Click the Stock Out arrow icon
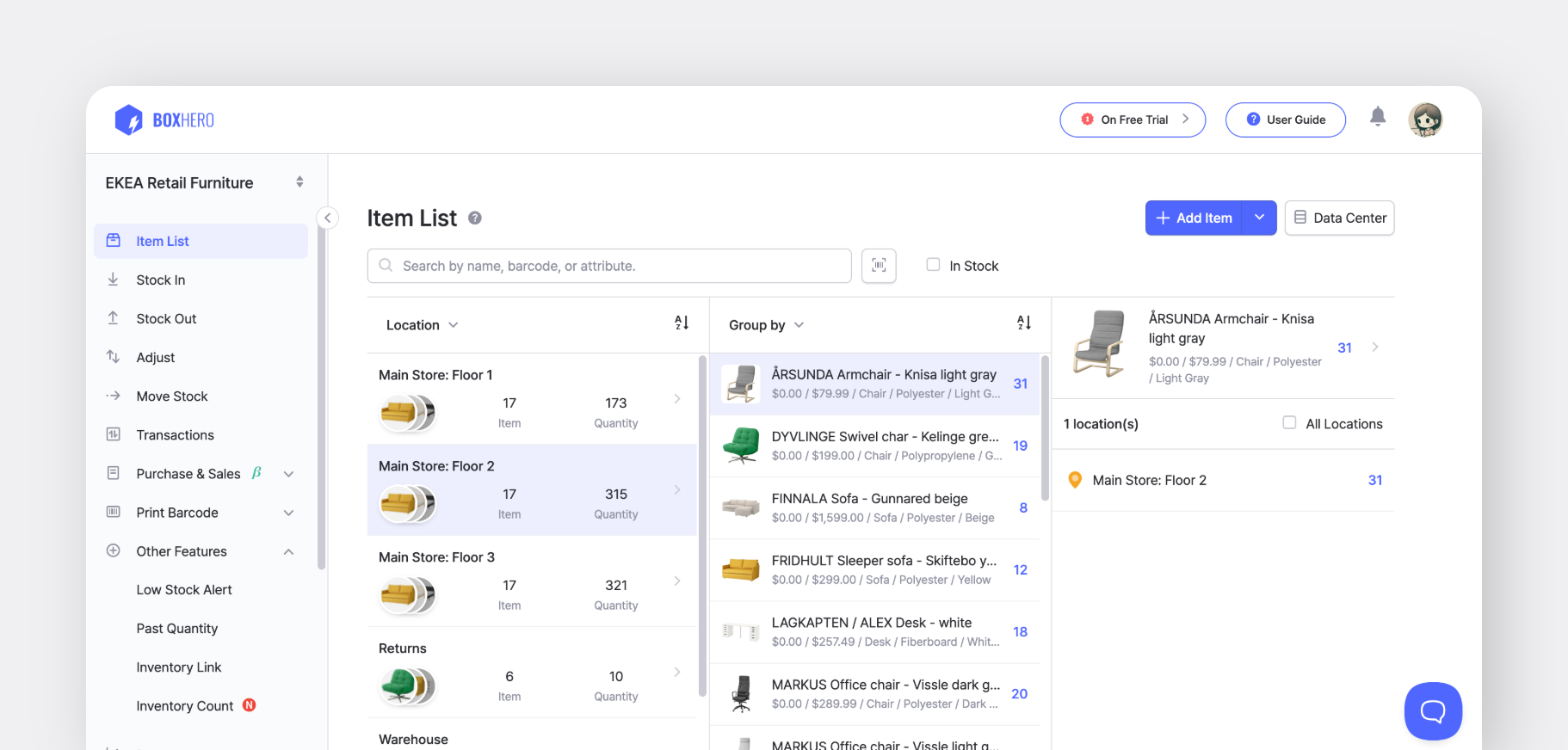 113,318
